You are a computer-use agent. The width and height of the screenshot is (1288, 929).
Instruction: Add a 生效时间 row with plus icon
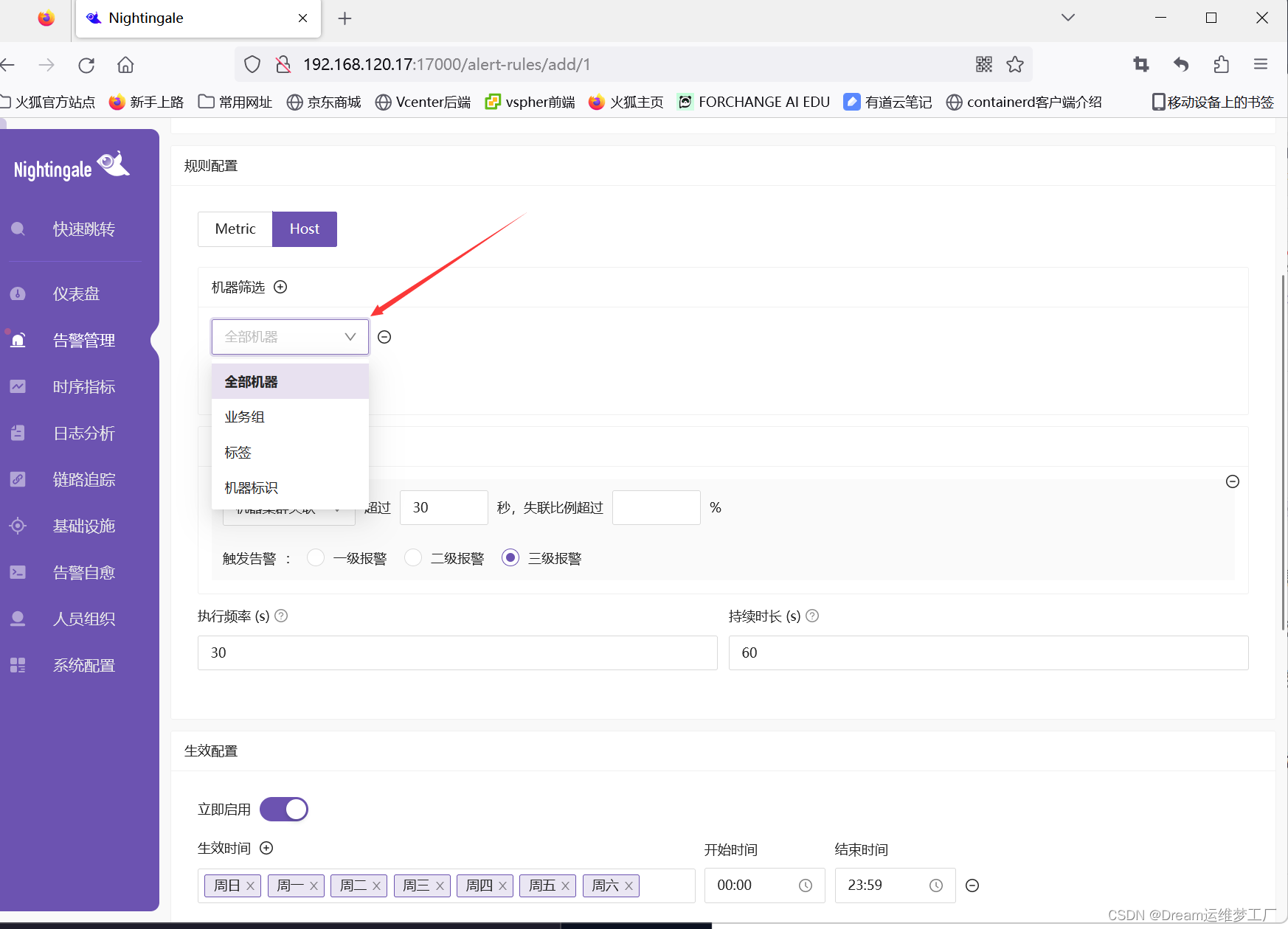click(x=267, y=848)
